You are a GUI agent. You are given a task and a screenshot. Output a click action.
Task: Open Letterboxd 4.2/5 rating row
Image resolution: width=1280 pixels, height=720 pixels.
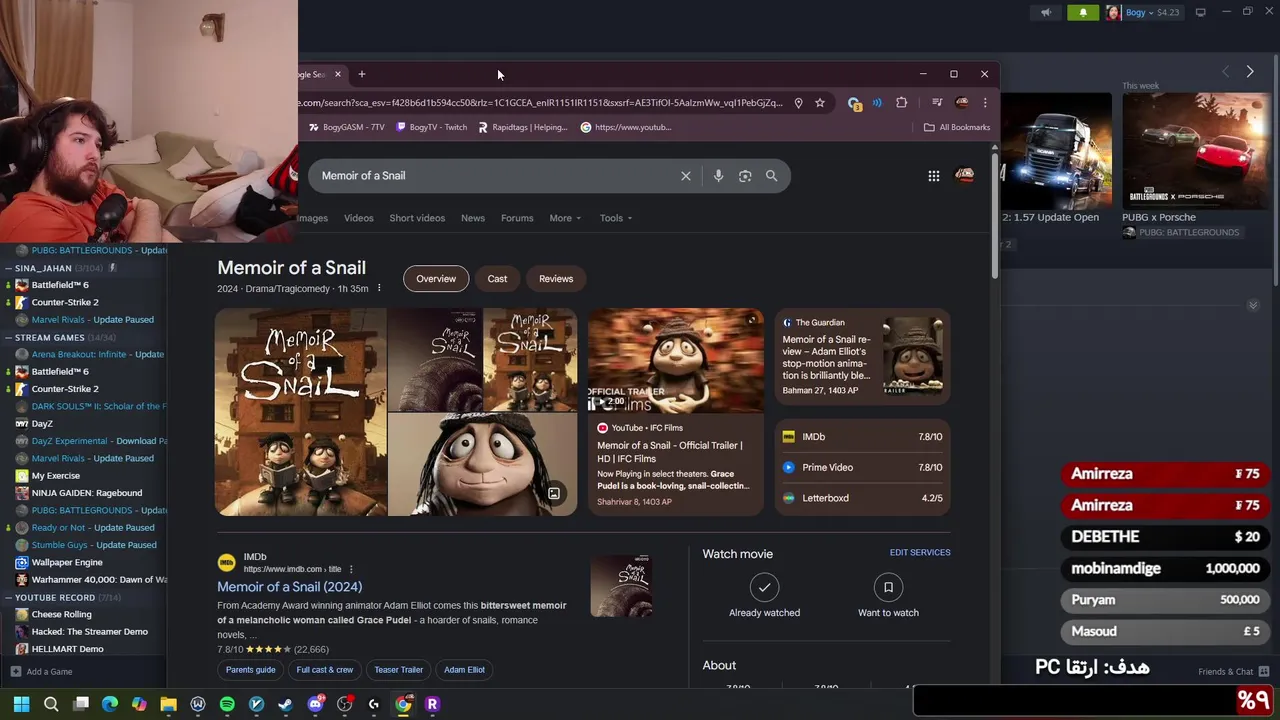[862, 498]
